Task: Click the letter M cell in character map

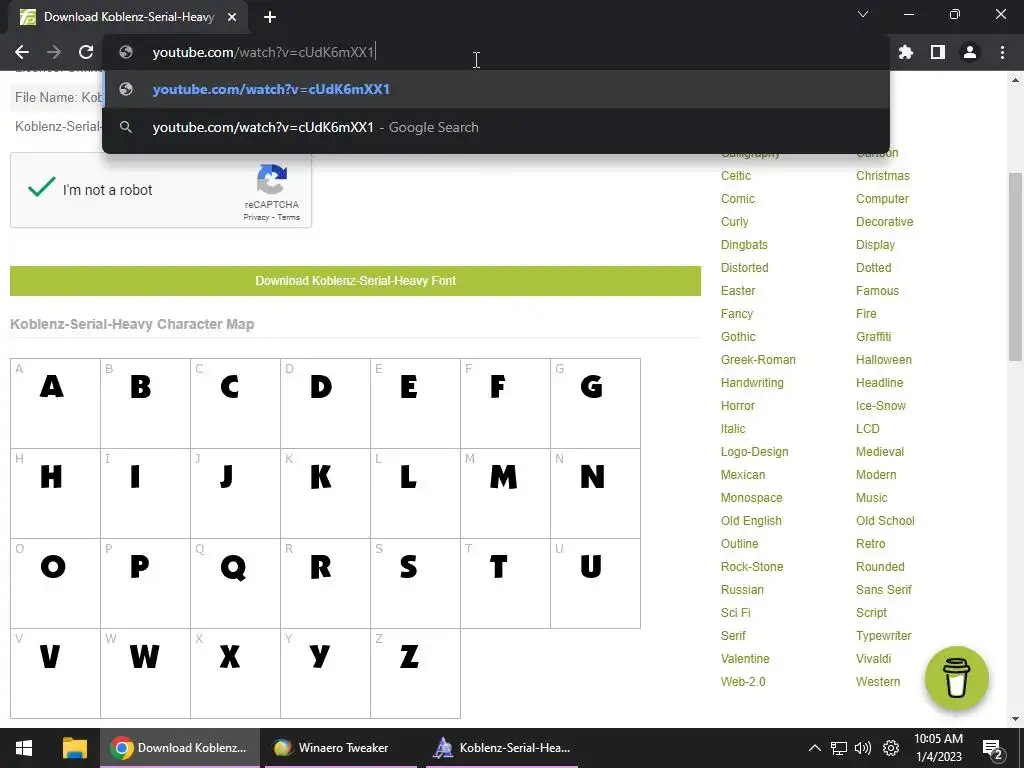Action: pos(505,494)
